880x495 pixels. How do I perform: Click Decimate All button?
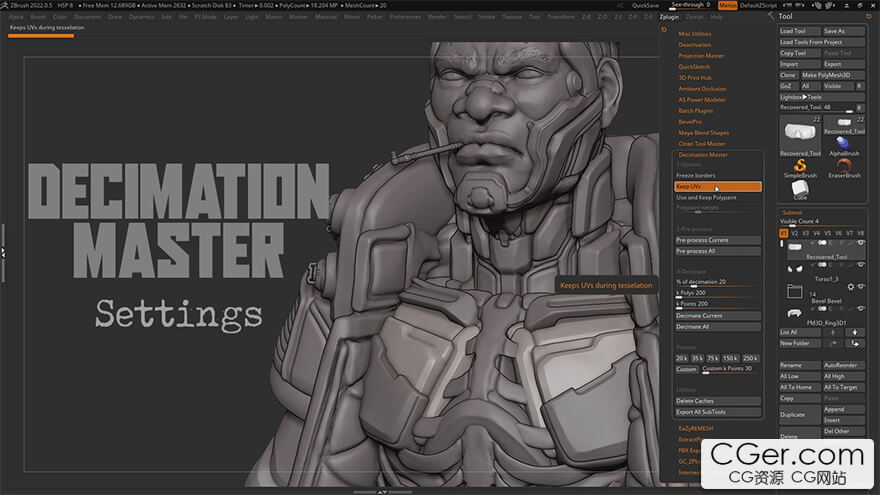pyautogui.click(x=718, y=327)
